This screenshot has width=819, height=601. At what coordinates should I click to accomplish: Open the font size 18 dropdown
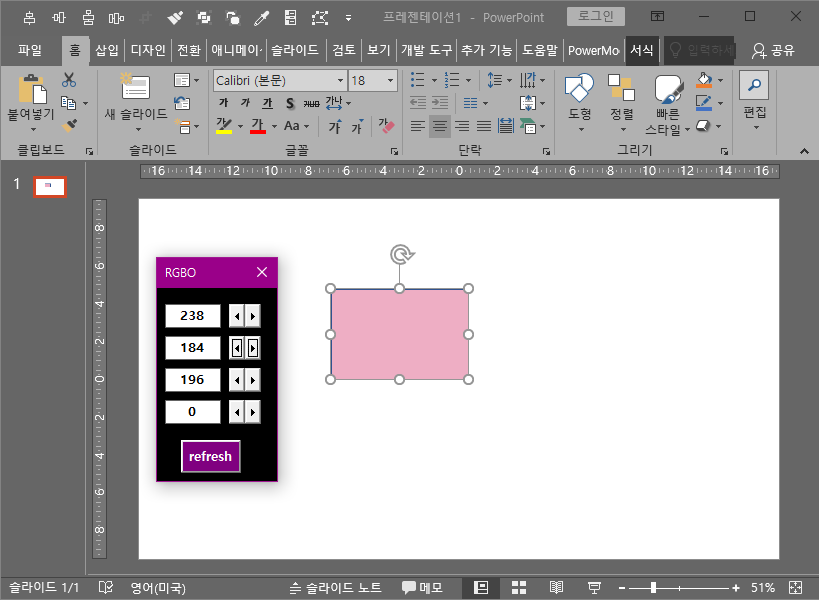coord(390,80)
